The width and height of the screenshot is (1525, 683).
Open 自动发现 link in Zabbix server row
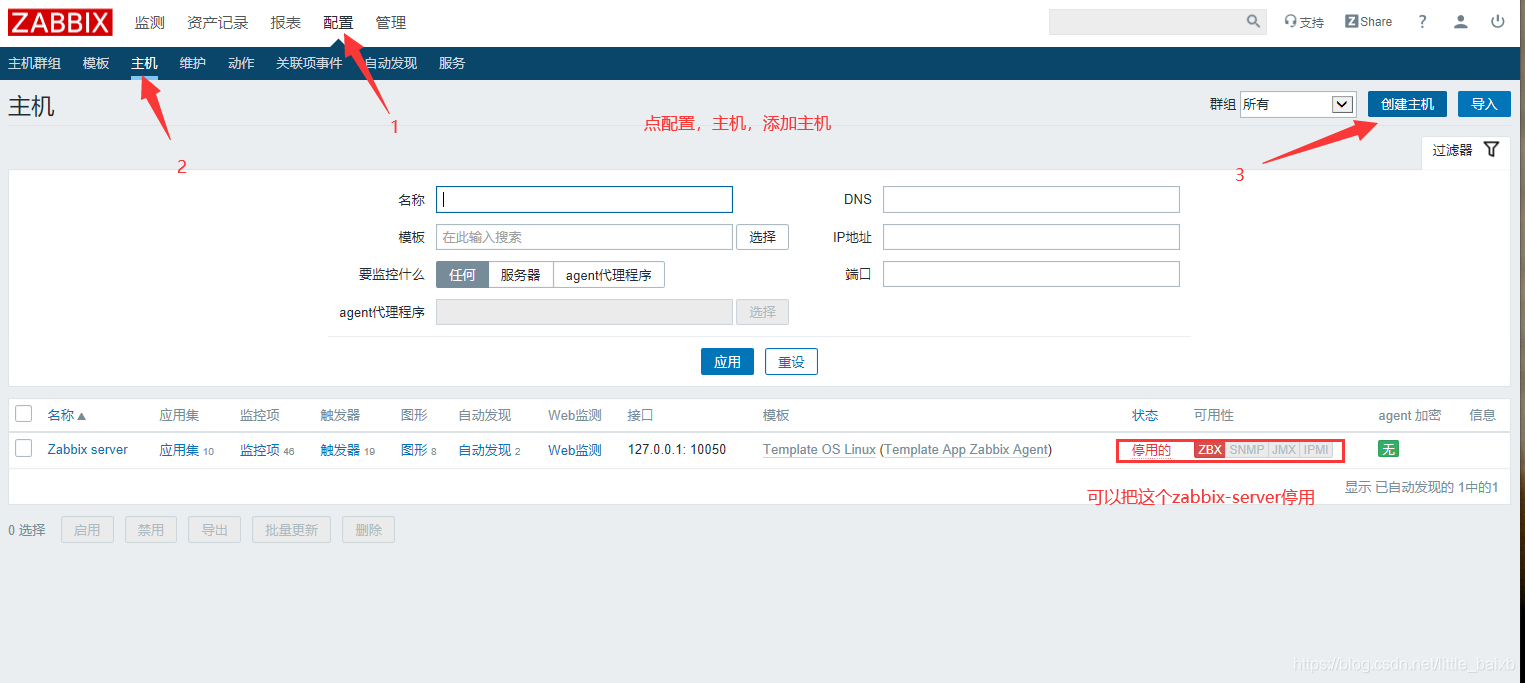tap(485, 450)
